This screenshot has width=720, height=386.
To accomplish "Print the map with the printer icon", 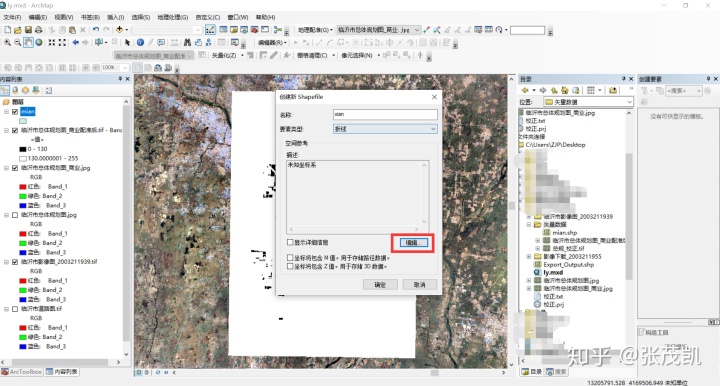I will point(39,30).
